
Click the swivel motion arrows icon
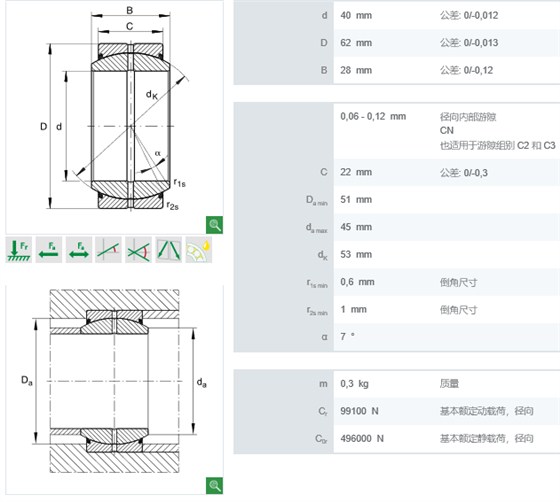click(x=169, y=250)
